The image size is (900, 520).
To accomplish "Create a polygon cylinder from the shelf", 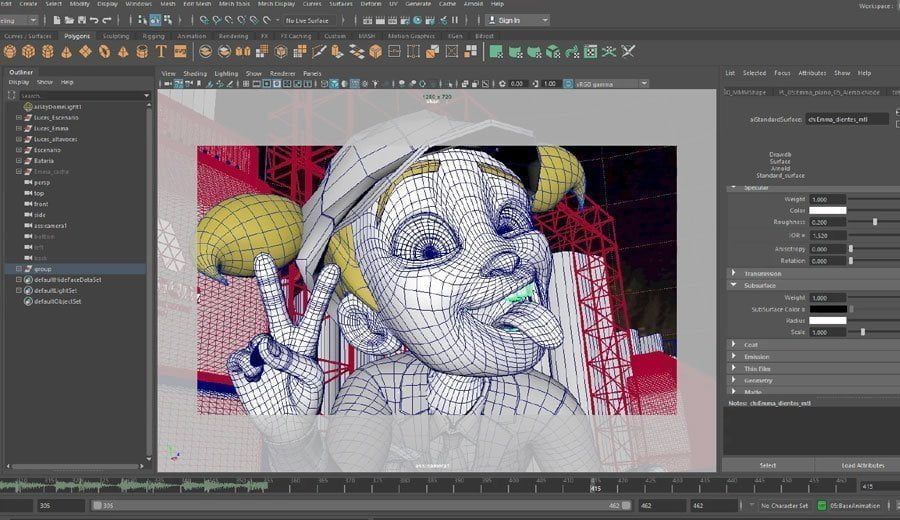I will [48, 52].
